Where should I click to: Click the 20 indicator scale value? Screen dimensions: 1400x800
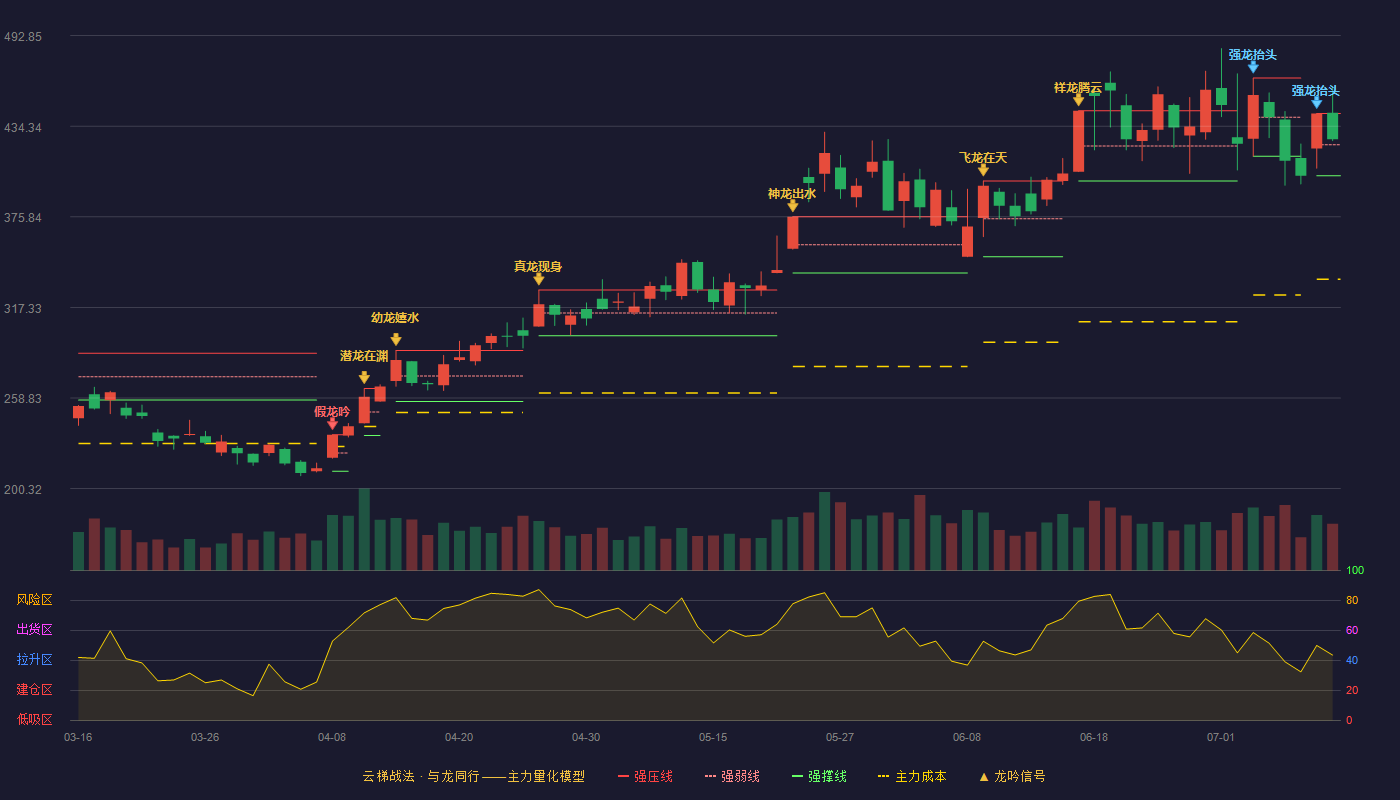click(1352, 690)
